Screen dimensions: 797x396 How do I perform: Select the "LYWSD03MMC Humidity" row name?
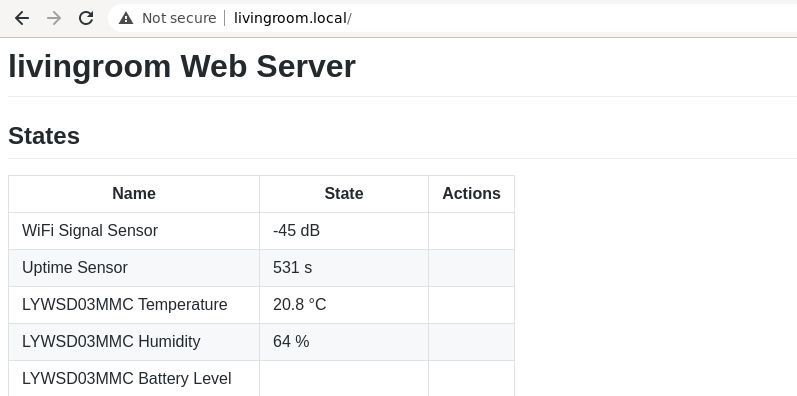(111, 342)
